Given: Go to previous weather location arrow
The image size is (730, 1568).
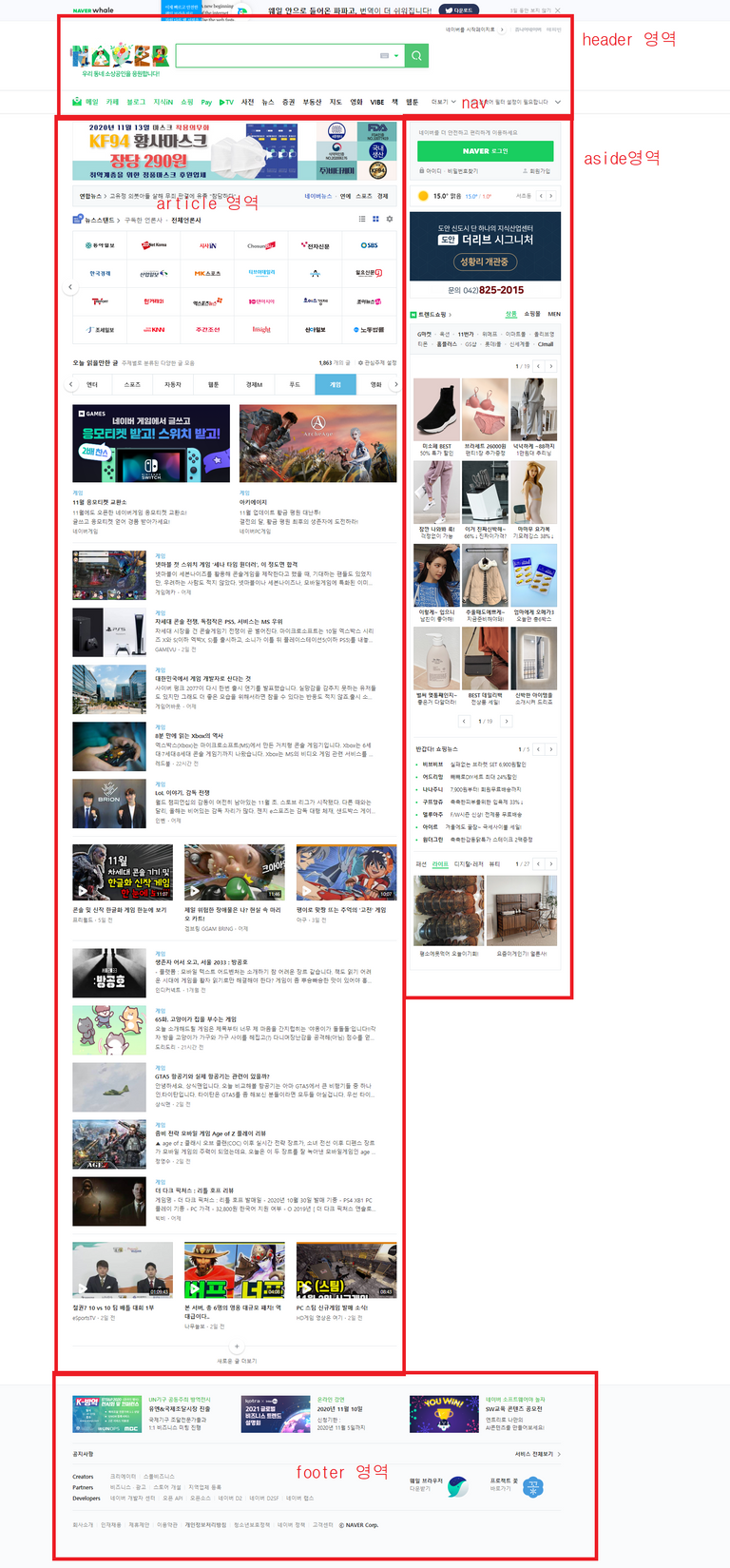Looking at the screenshot, I should (x=542, y=196).
